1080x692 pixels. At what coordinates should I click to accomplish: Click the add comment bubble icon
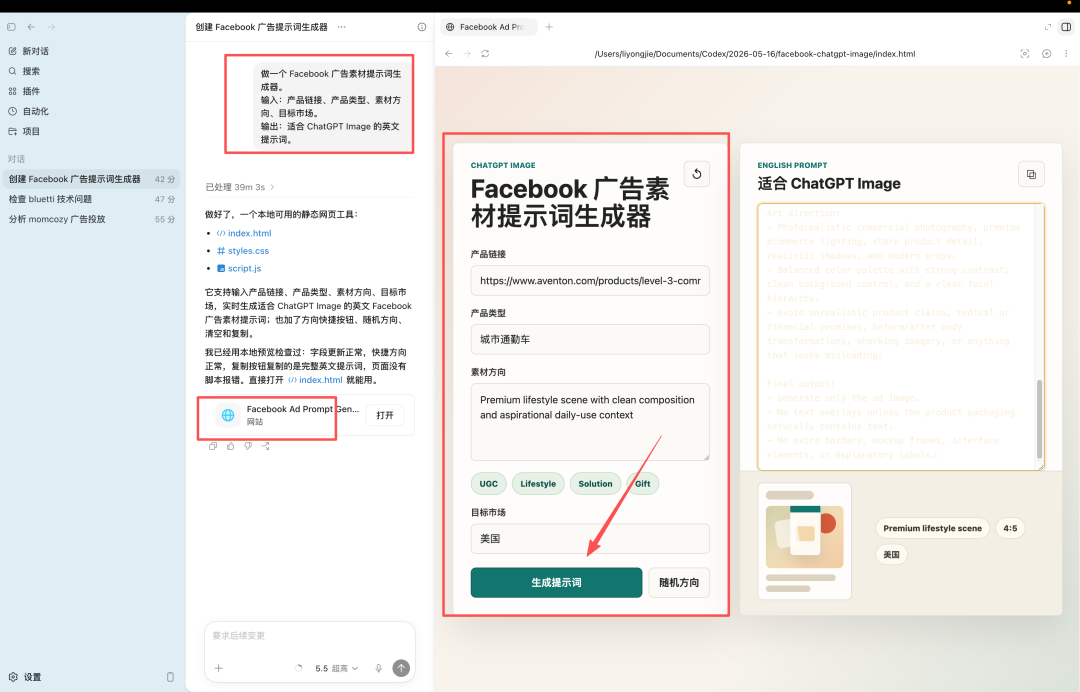pyautogui.click(x=1046, y=54)
